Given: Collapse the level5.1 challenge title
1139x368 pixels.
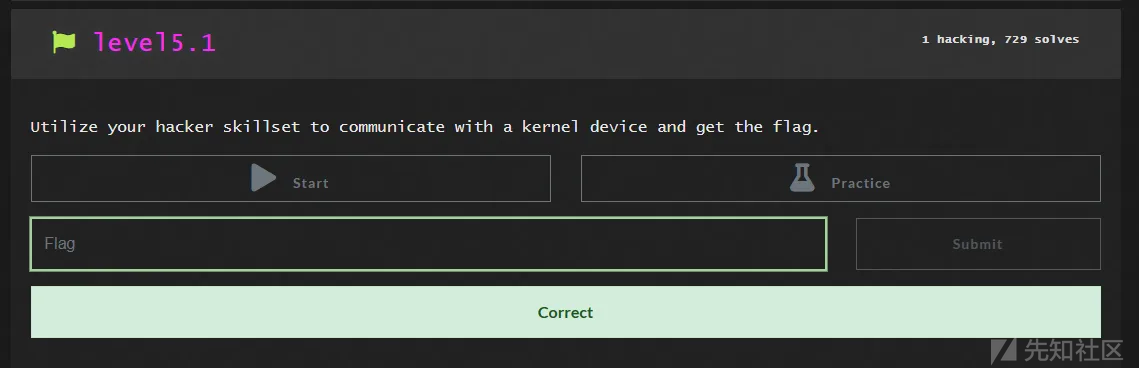Looking at the screenshot, I should coord(155,42).
